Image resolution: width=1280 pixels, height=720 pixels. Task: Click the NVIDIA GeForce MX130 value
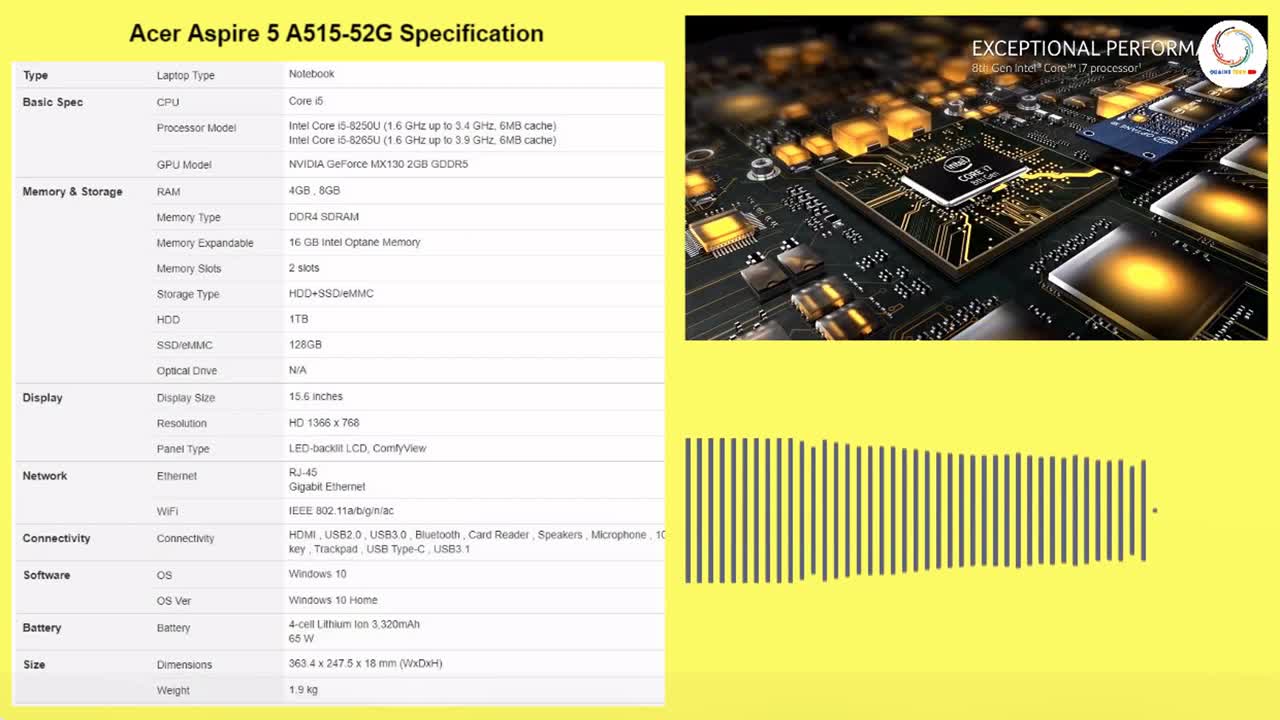(x=378, y=164)
